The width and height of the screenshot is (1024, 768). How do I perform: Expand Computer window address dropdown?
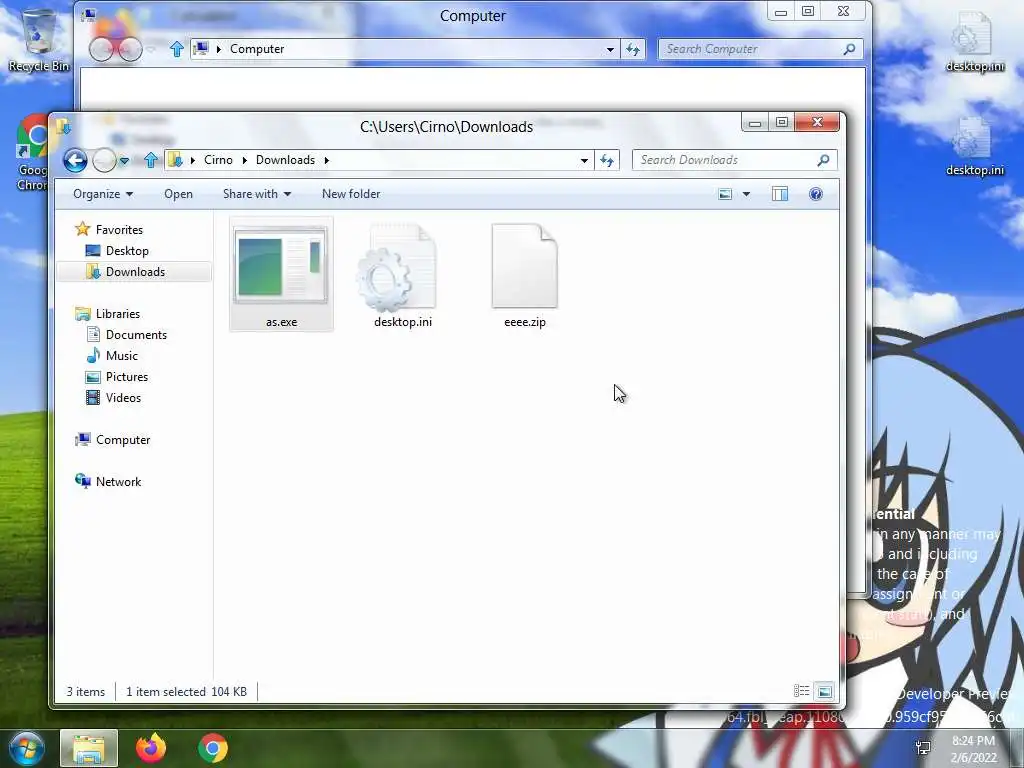coord(610,49)
